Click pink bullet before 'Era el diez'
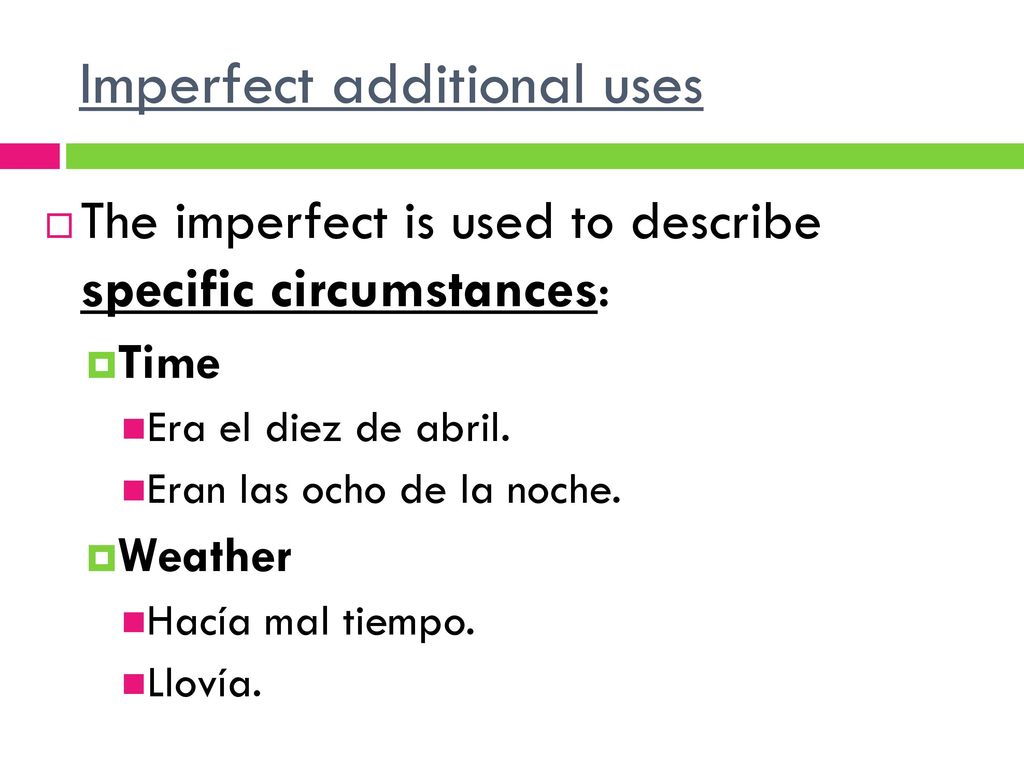This screenshot has height=768, width=1024. tap(133, 429)
